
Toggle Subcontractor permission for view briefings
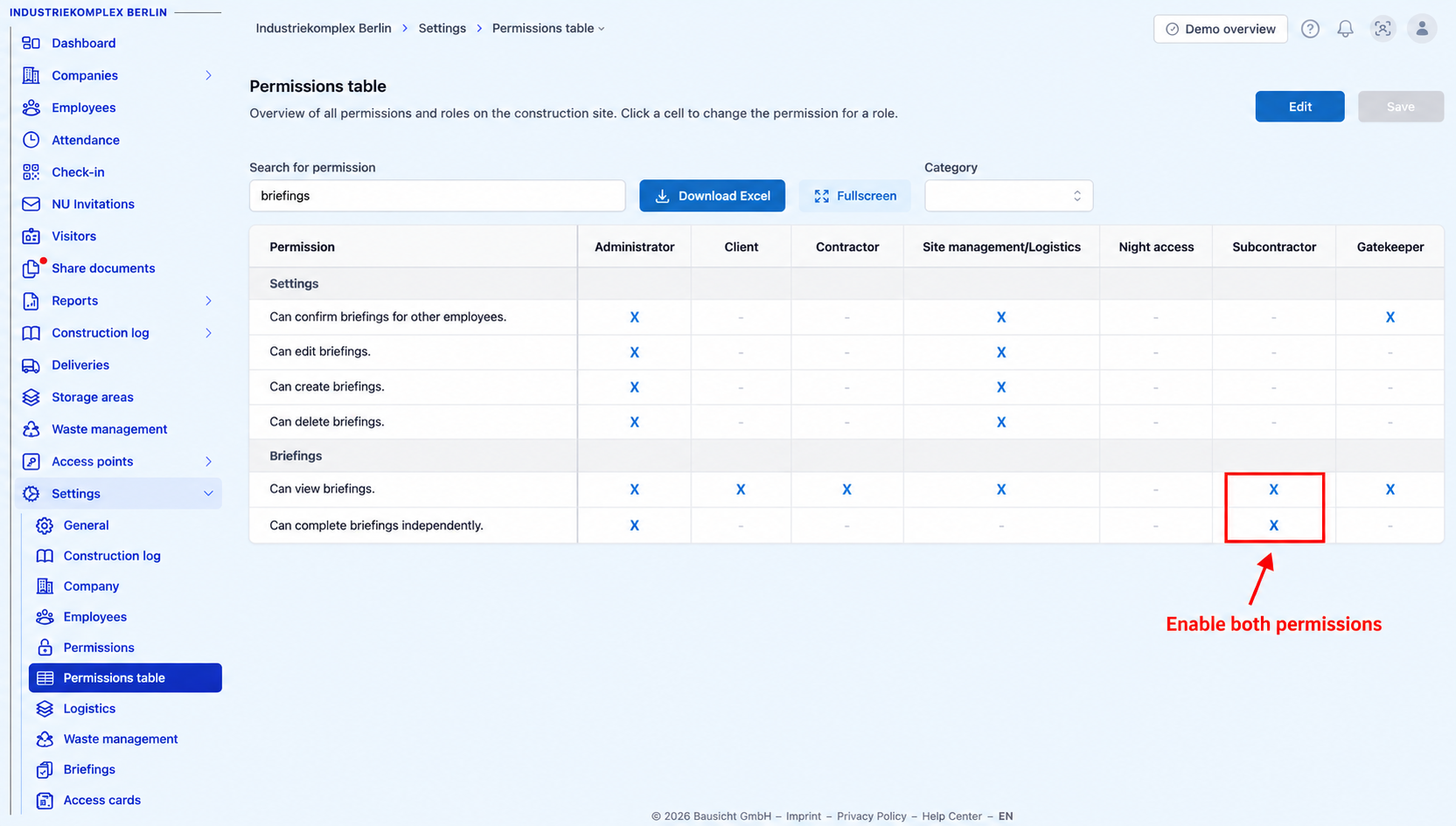point(1274,489)
